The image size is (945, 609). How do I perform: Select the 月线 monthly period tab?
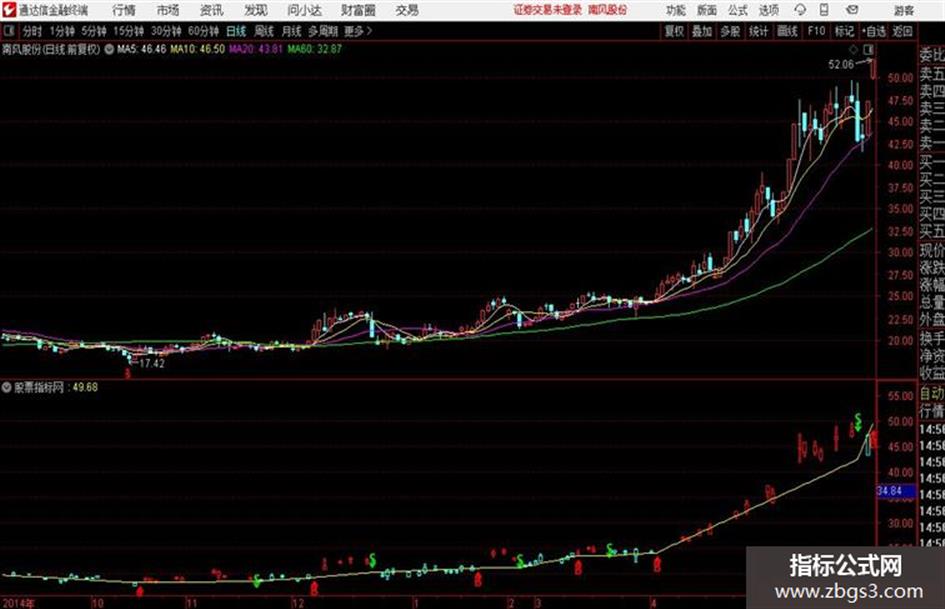(292, 31)
